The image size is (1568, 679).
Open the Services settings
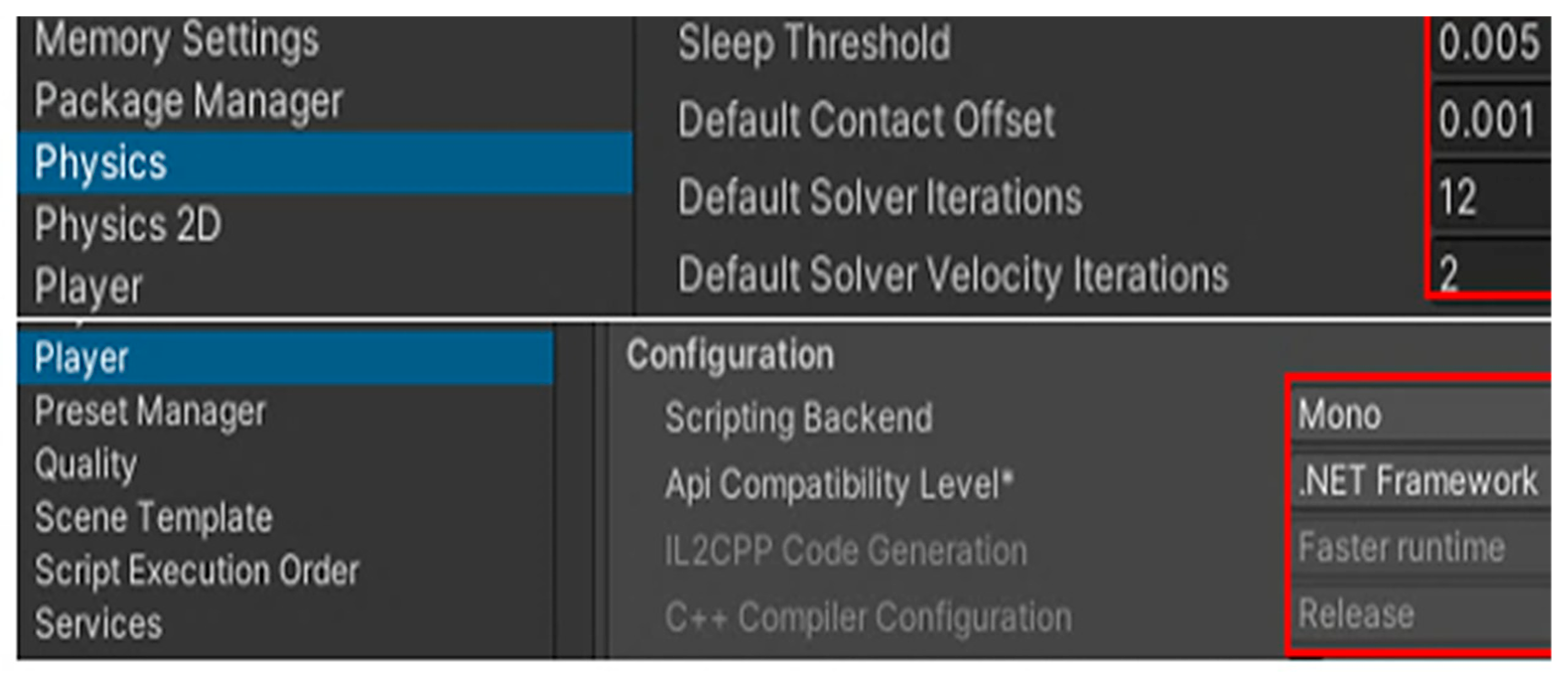99,623
